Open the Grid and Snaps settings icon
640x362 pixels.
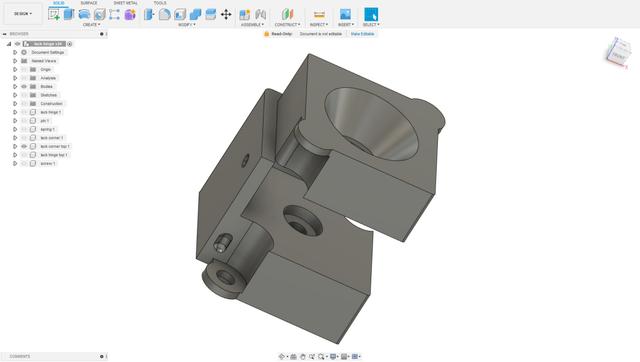pyautogui.click(x=344, y=357)
